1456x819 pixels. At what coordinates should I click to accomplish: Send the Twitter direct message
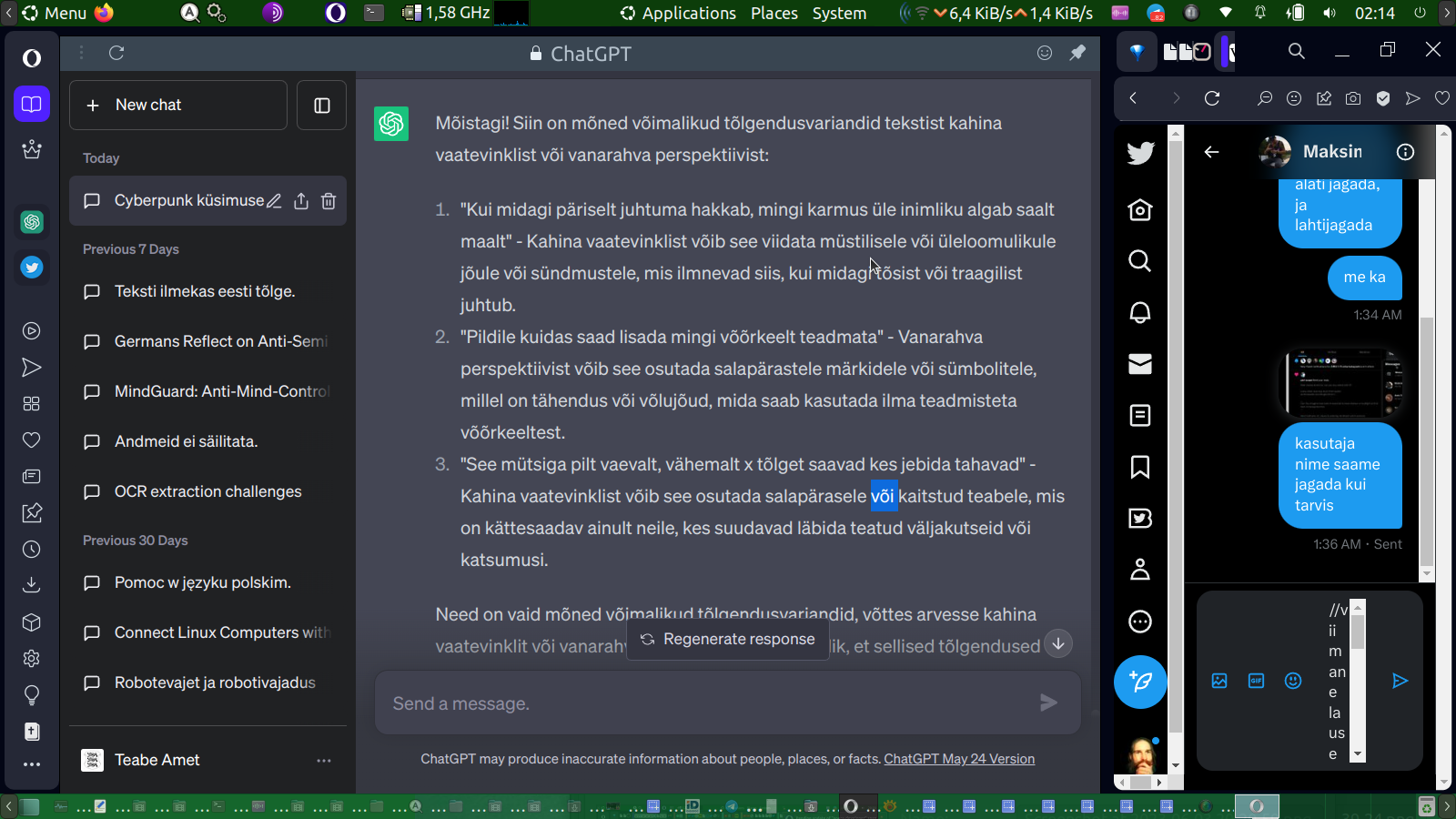click(1400, 681)
